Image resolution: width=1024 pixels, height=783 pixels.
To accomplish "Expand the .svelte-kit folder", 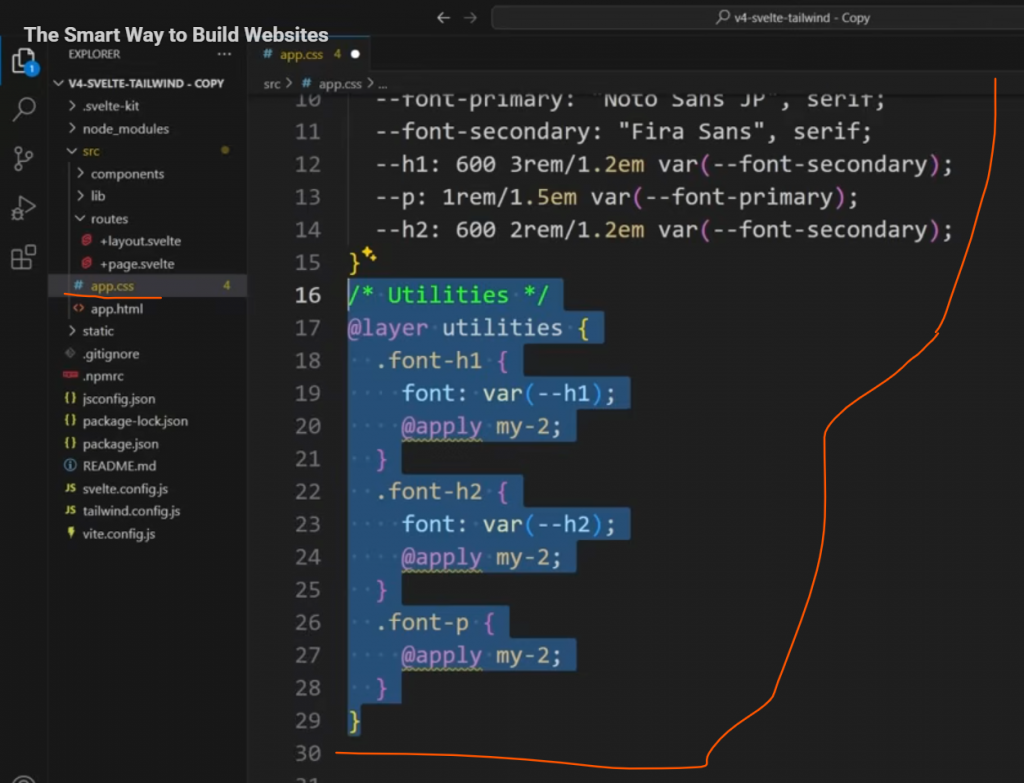I will [x=110, y=106].
